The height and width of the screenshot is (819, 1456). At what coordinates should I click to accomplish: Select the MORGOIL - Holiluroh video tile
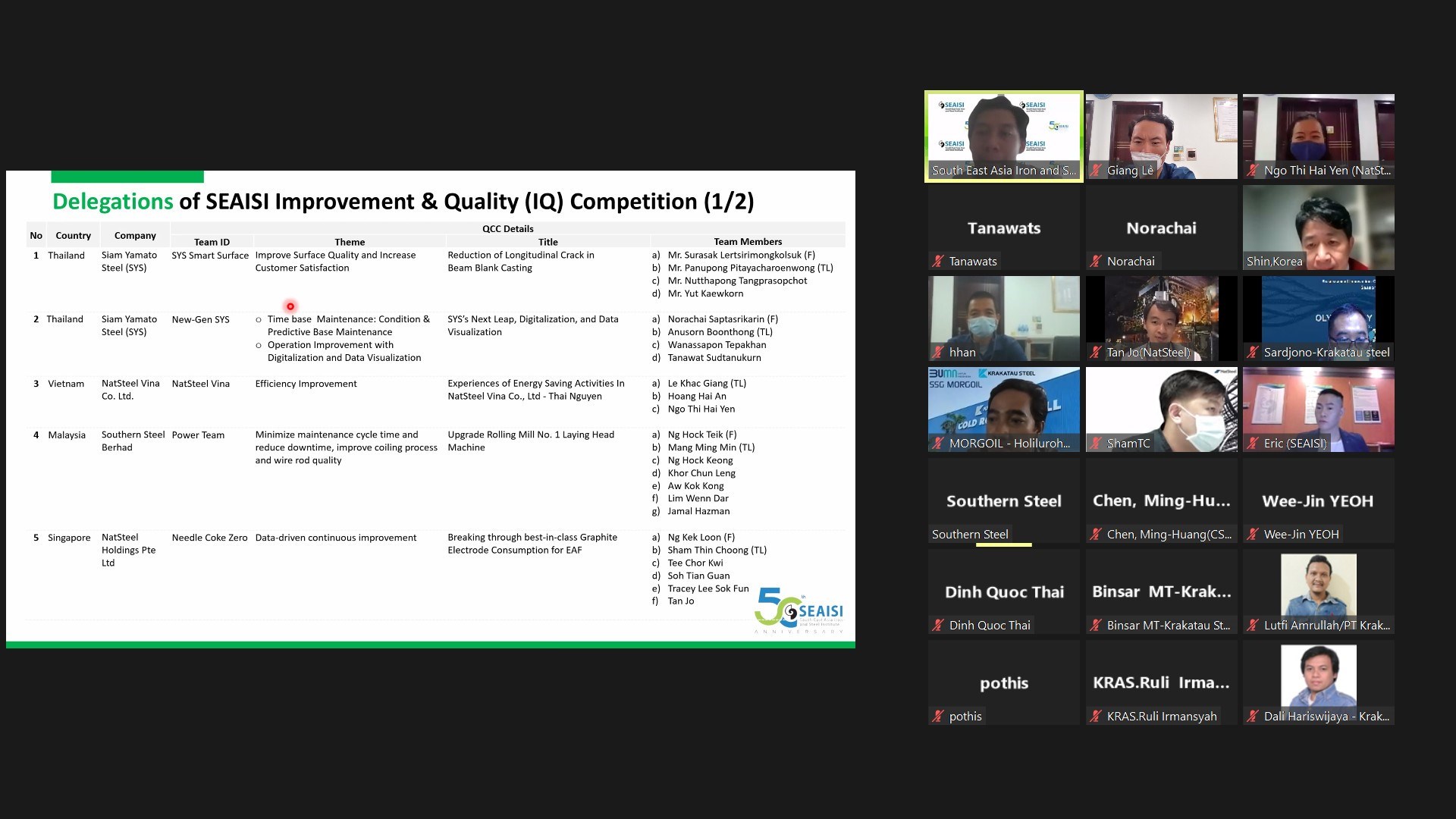click(1003, 409)
